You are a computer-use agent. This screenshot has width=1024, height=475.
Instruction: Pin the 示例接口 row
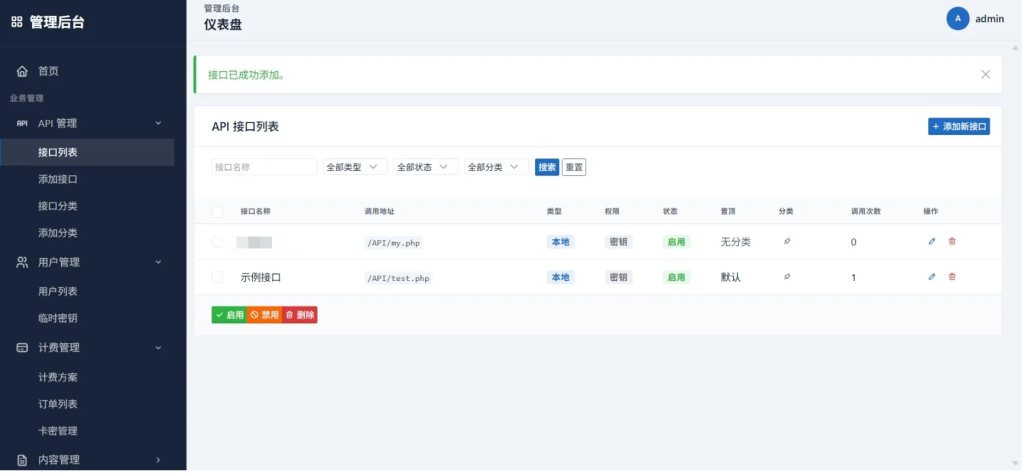coord(787,277)
